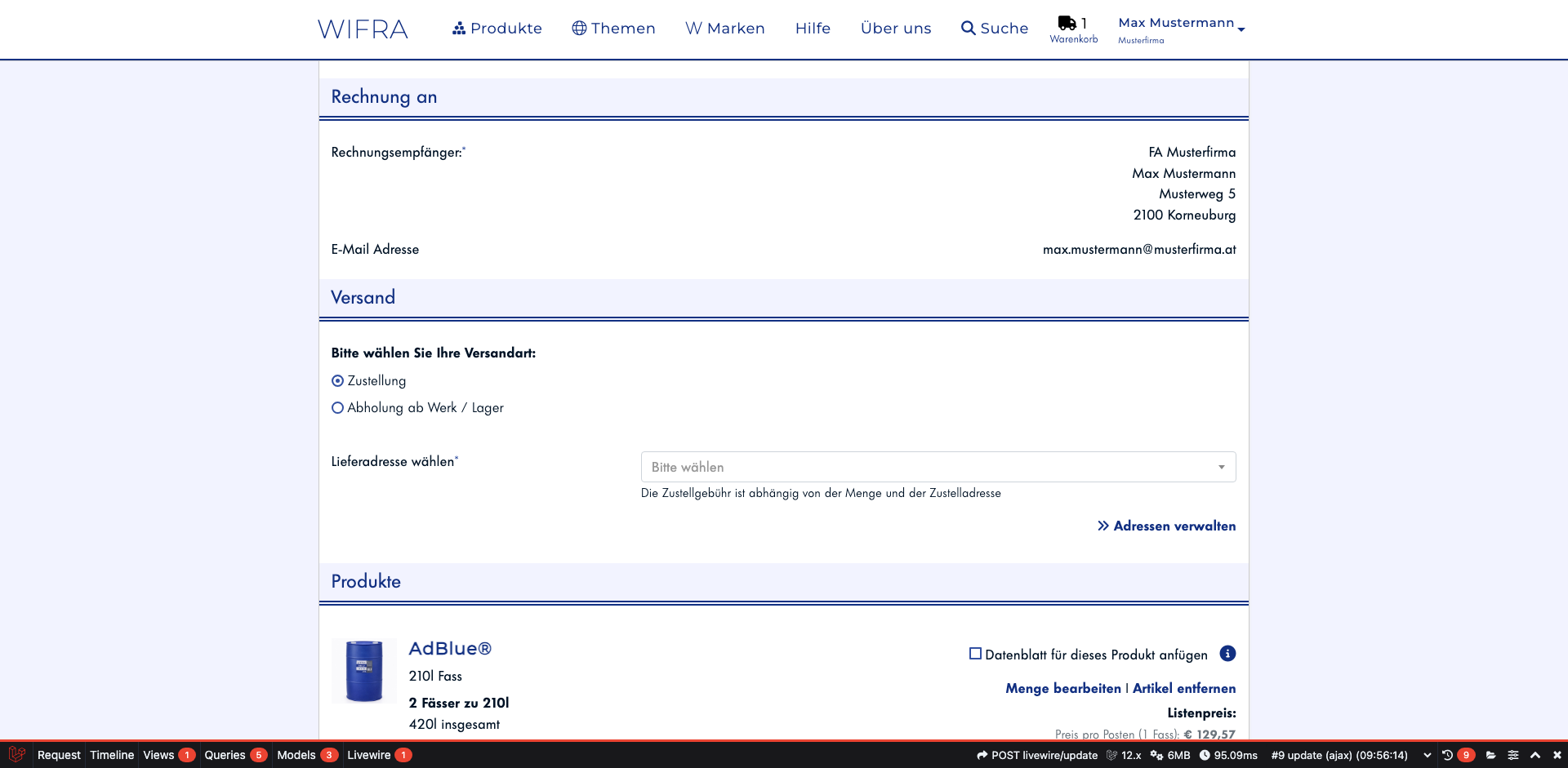Click the search magnifier icon
Image resolution: width=1568 pixels, height=768 pixels.
click(x=968, y=29)
